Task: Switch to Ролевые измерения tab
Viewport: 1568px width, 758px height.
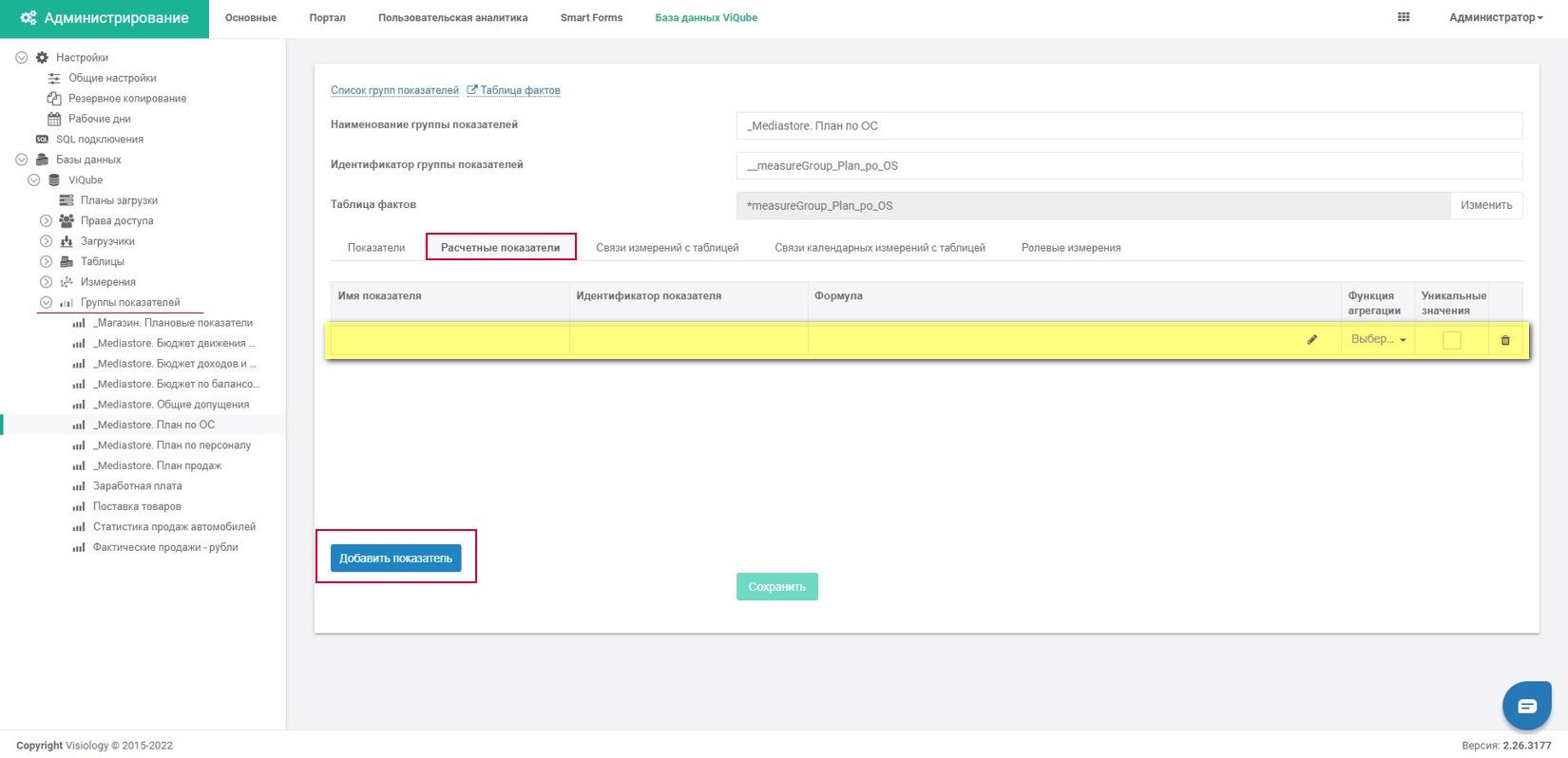Action: [x=1071, y=248]
